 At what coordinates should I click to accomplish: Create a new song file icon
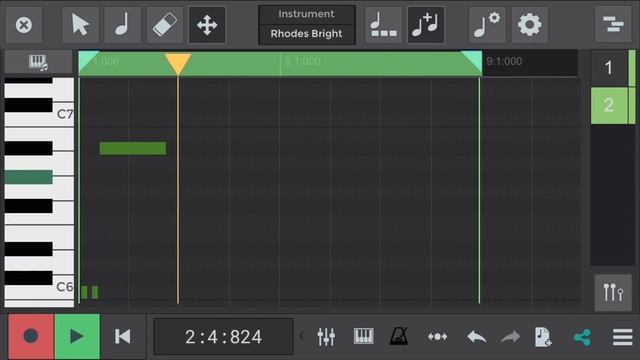(x=543, y=337)
